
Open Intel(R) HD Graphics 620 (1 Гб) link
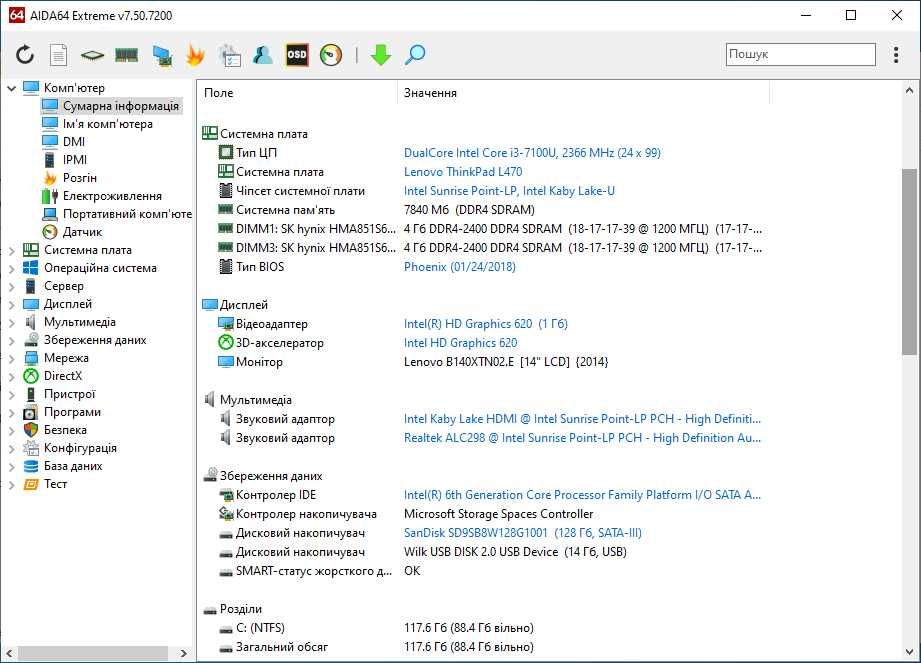[x=486, y=324]
